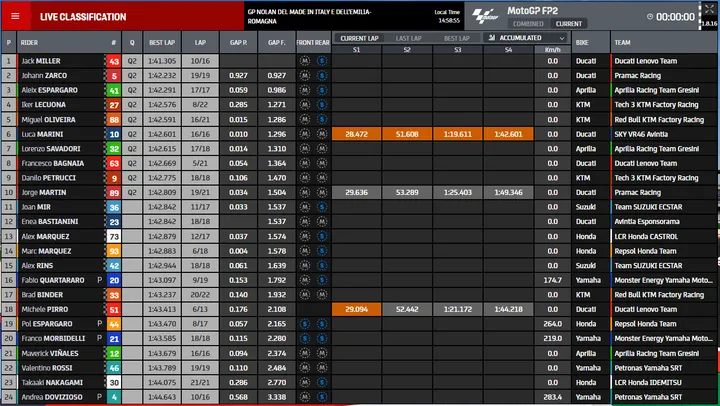The height and width of the screenshot is (406, 720).
Task: Click rider number 46 badge
Action: [x=113, y=368]
